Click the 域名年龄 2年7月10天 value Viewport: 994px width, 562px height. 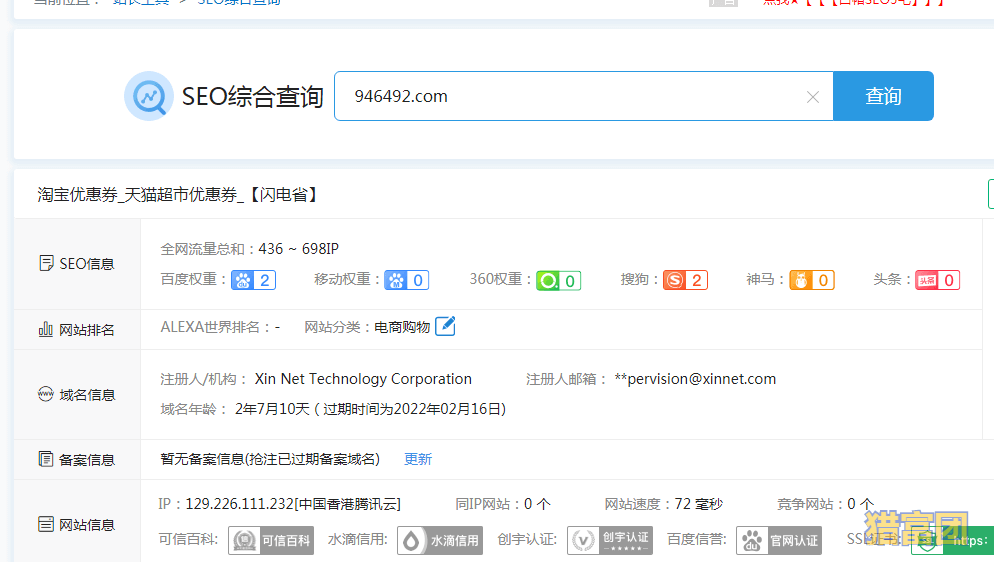point(272,409)
